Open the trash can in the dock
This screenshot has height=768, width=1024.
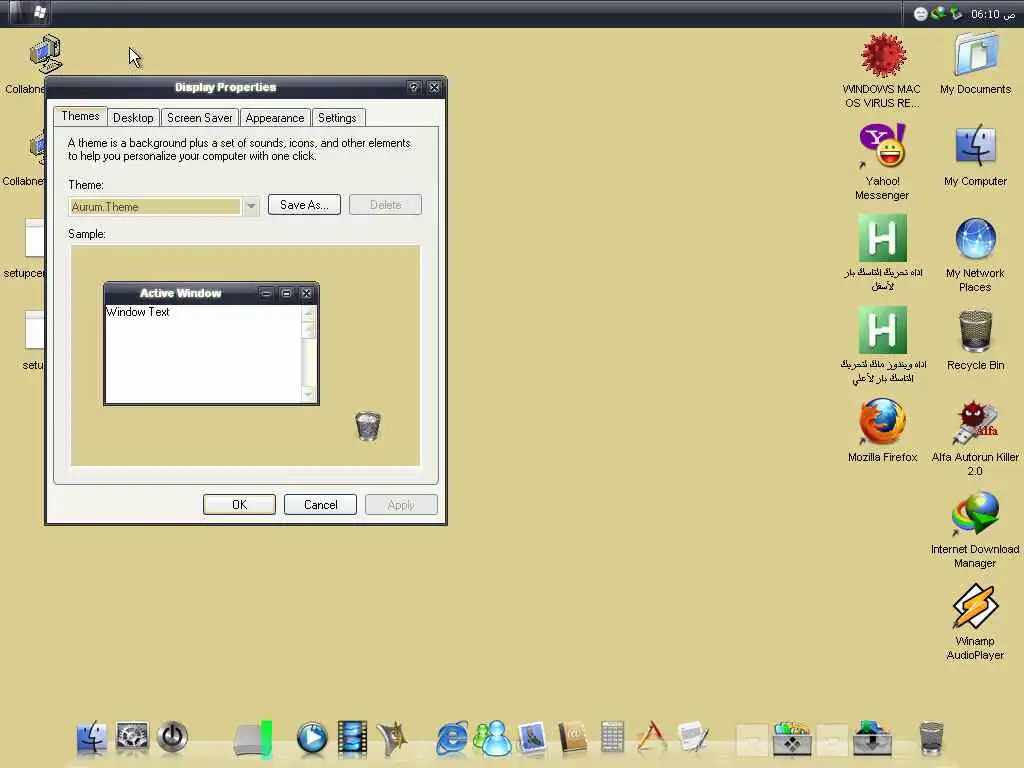click(931, 739)
